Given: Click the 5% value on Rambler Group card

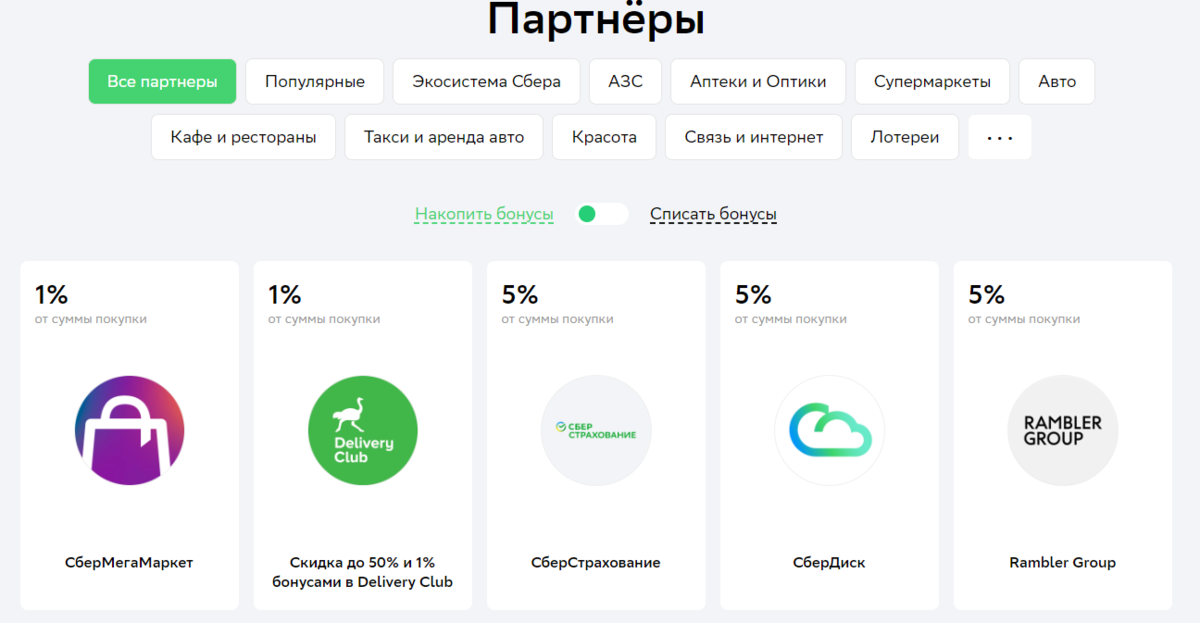Looking at the screenshot, I should coord(987,294).
